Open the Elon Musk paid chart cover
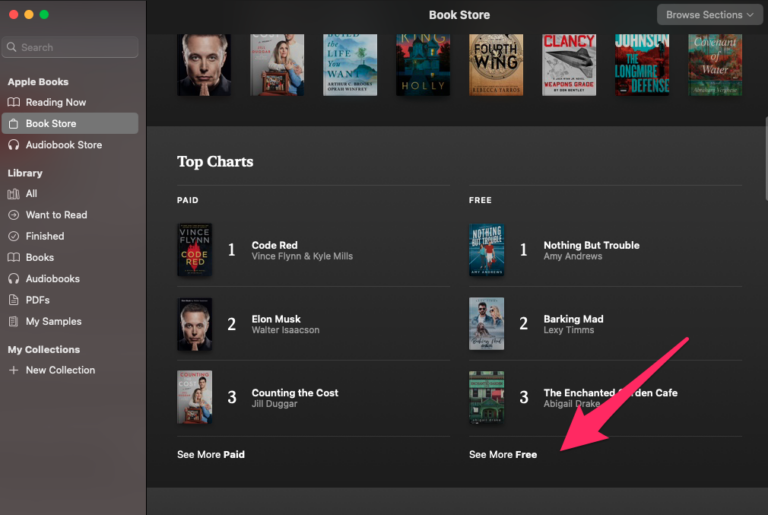Image resolution: width=768 pixels, height=515 pixels. [x=194, y=324]
